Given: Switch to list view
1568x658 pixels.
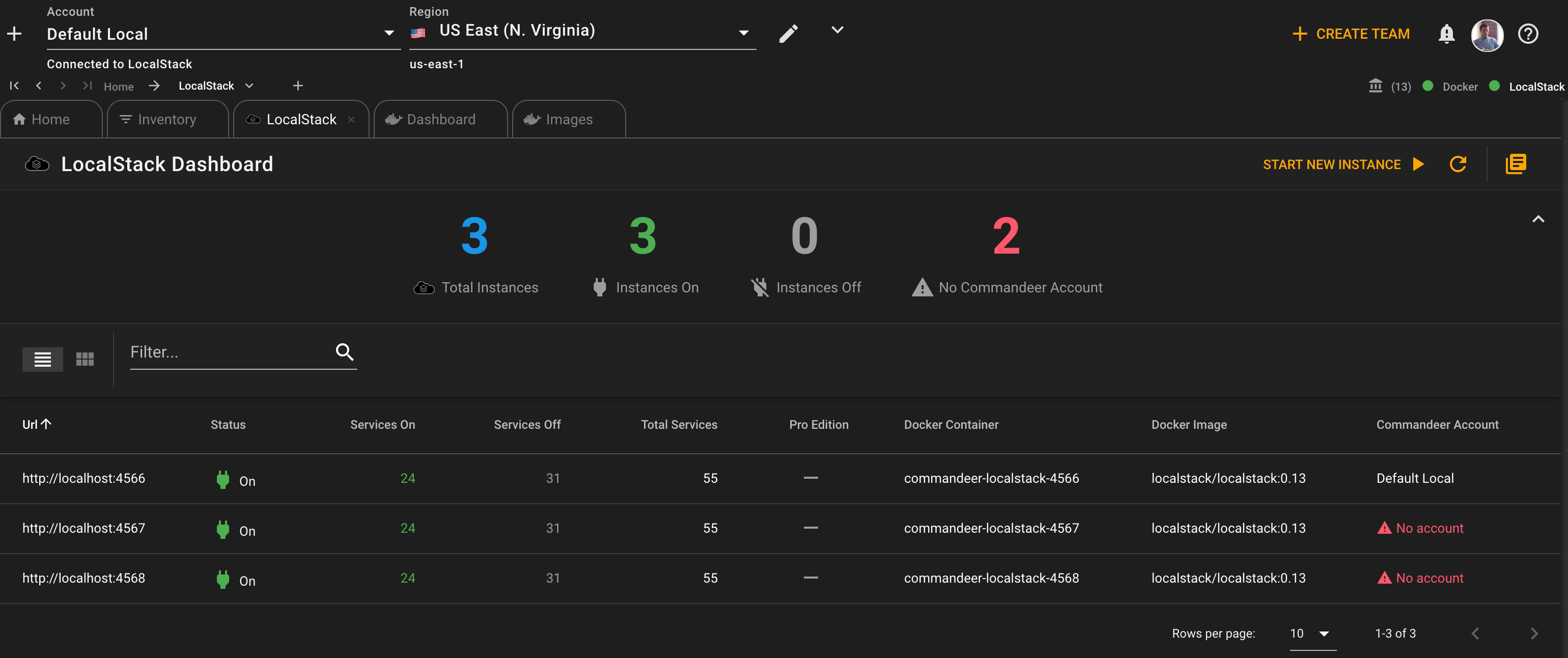Looking at the screenshot, I should [43, 359].
